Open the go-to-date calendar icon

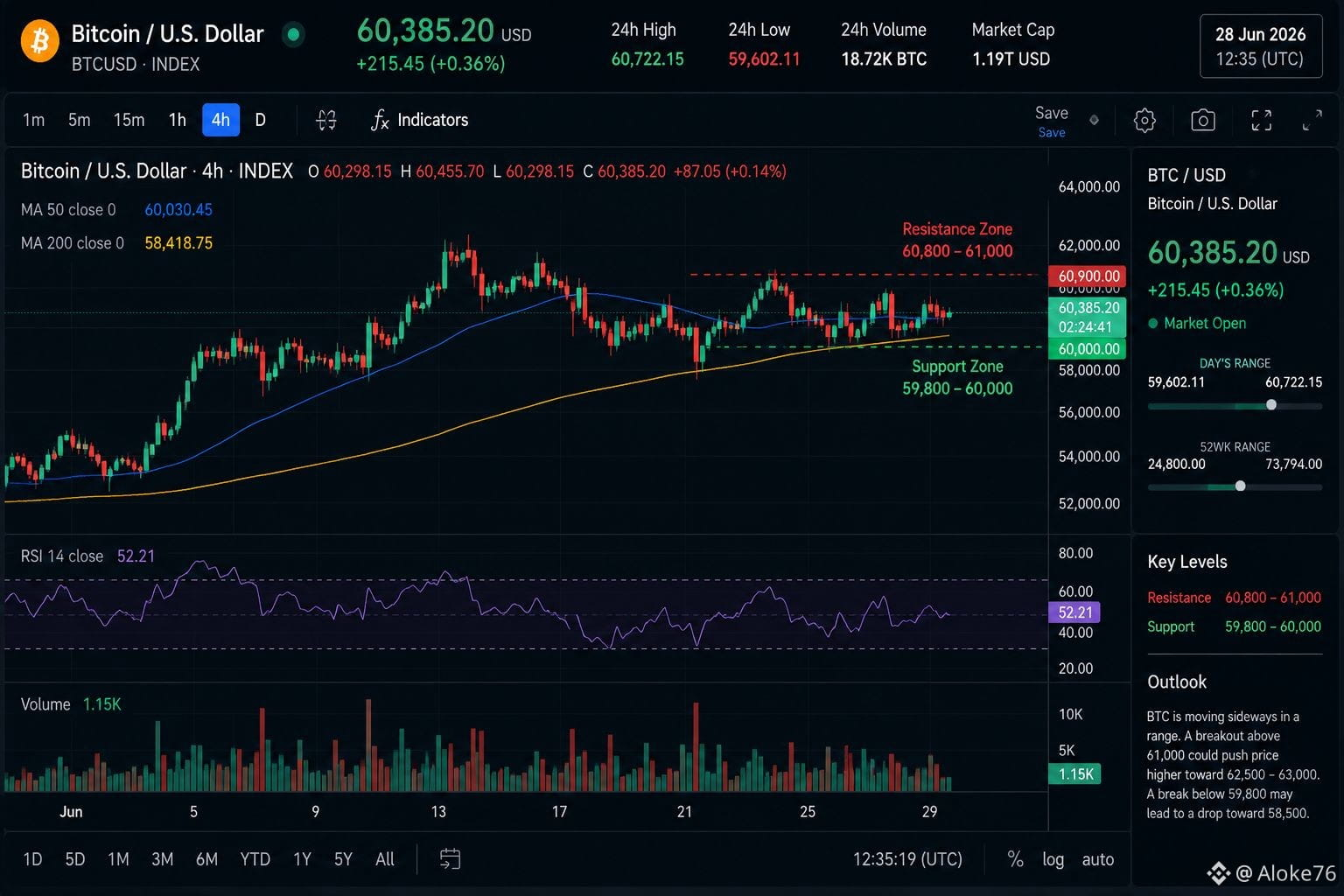[450, 859]
